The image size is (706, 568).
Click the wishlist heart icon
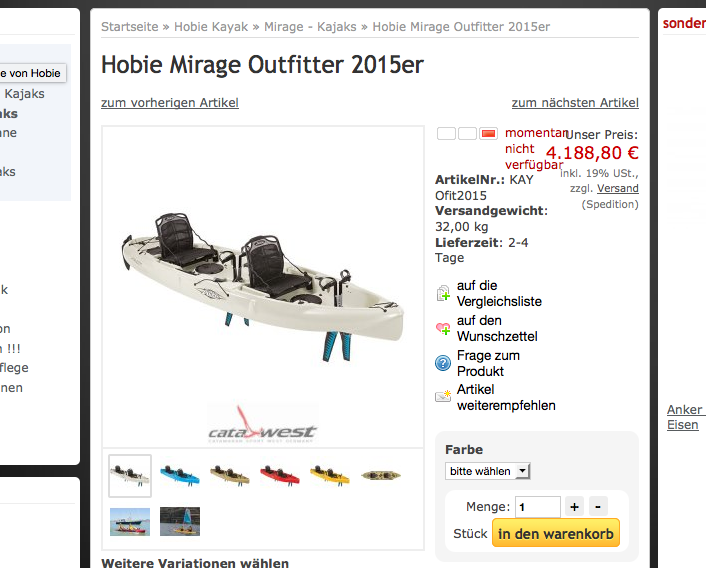(x=443, y=328)
